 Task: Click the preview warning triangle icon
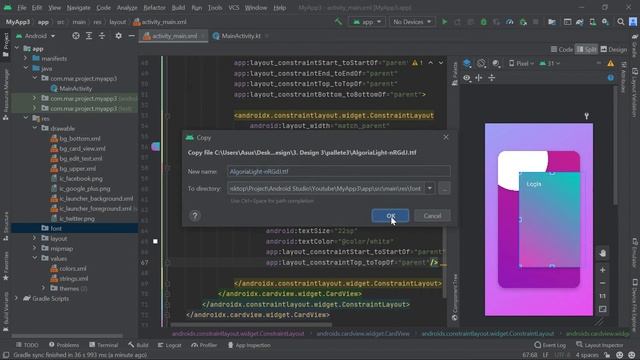coord(611,63)
